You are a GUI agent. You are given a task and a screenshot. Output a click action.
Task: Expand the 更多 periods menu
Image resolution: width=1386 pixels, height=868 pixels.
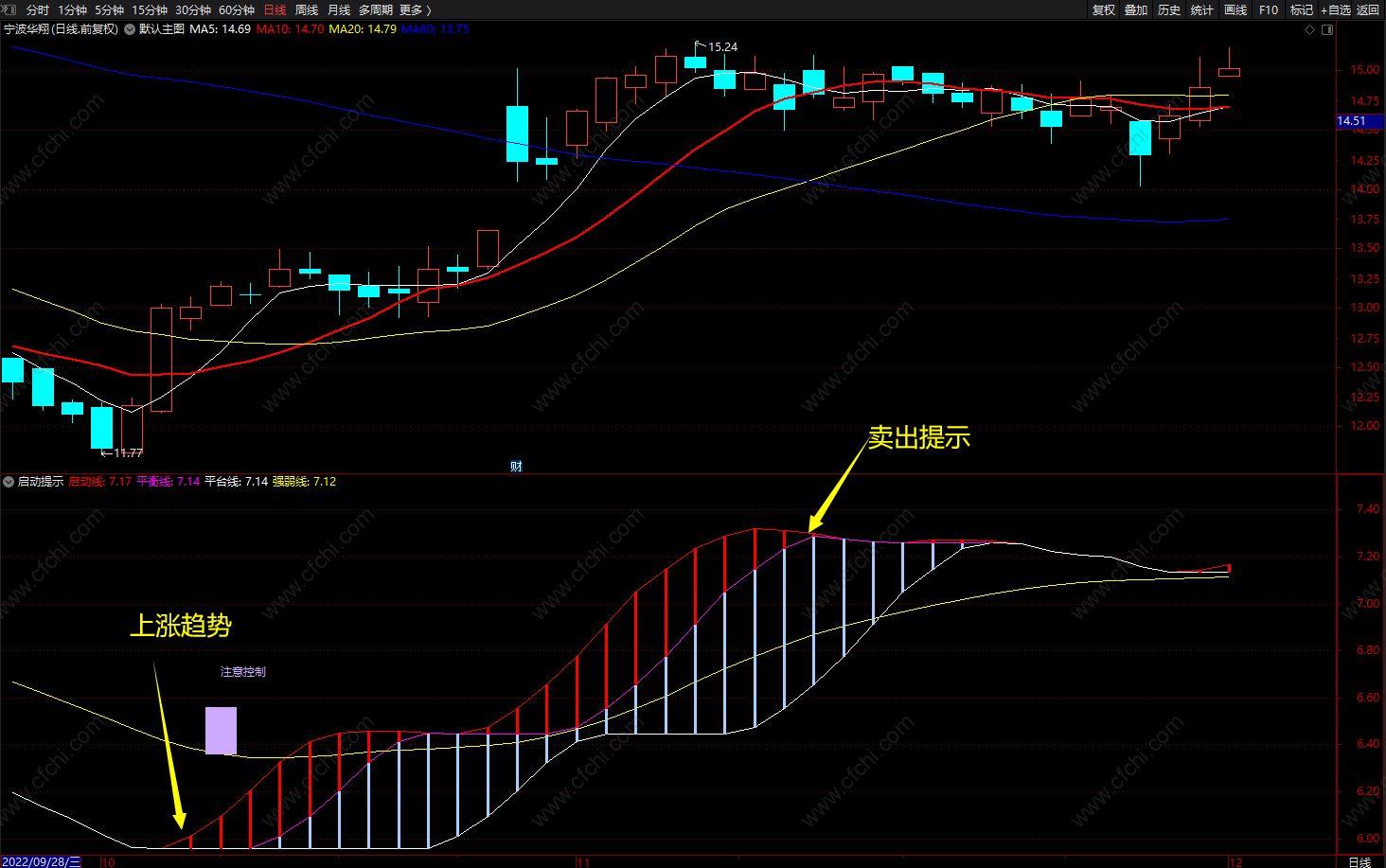pos(416,9)
